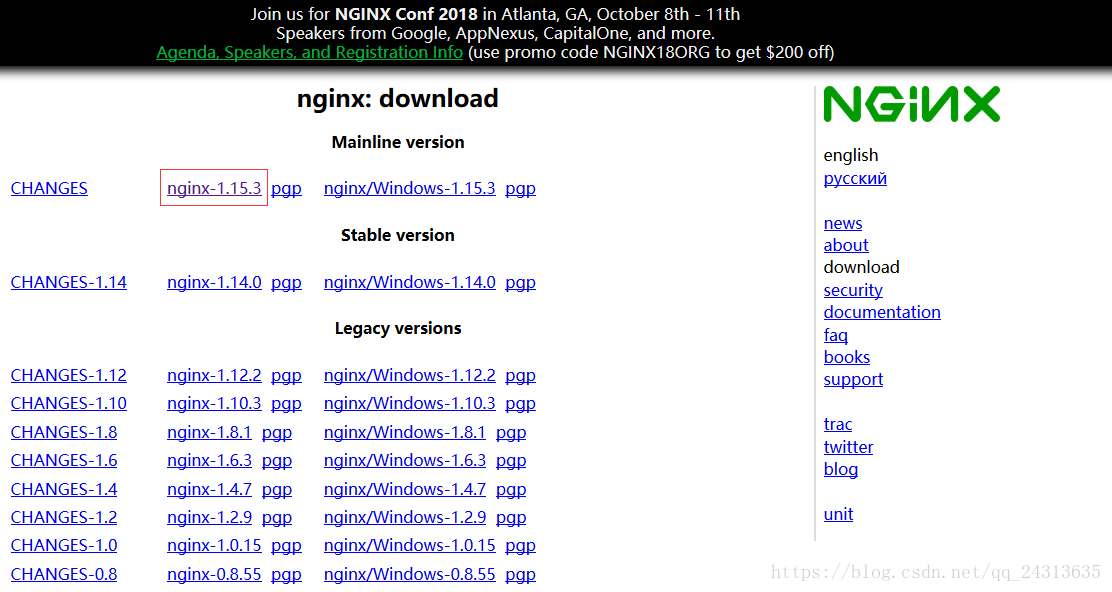
Task: Download nginx-1.4.7
Action: pyautogui.click(x=209, y=489)
